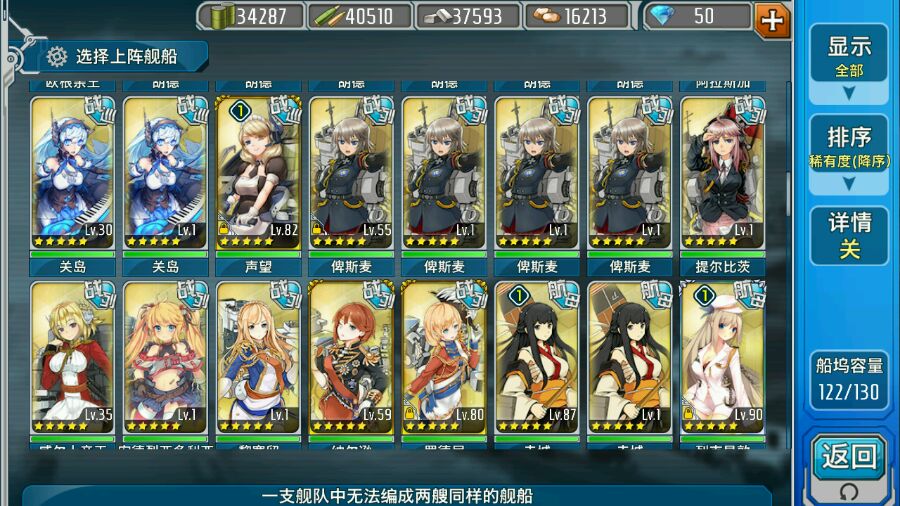Viewport: 900px width, 506px height.
Task: Click the gear icon beside 选择上阵舰船
Action: tap(57, 56)
